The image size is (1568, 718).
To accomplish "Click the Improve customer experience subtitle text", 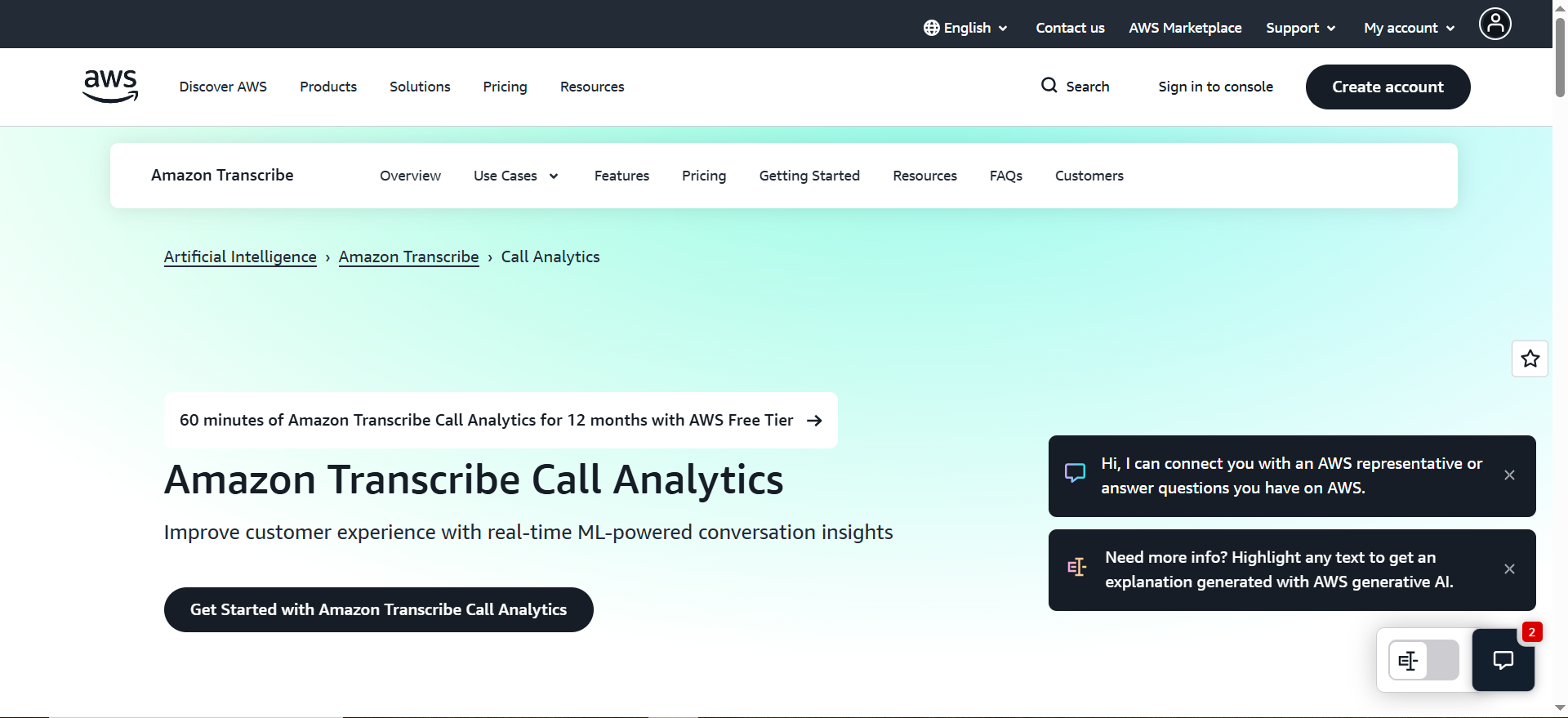I will pos(528,532).
